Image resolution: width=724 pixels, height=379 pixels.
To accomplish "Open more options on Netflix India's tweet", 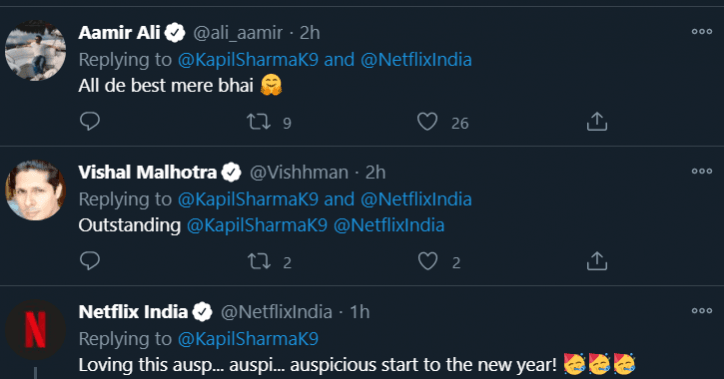I will pyautogui.click(x=701, y=311).
